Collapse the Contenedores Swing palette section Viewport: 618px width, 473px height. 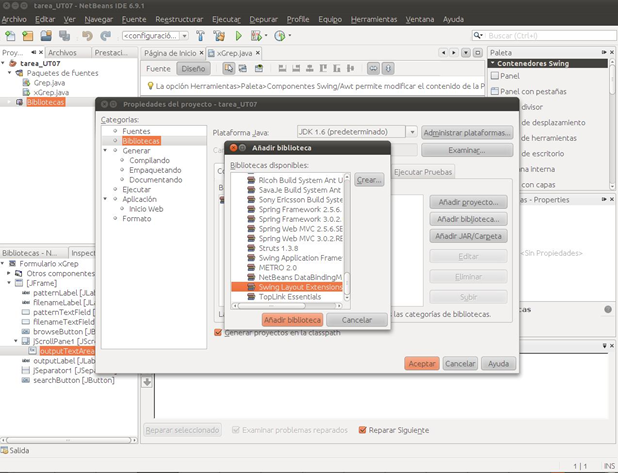pos(493,63)
